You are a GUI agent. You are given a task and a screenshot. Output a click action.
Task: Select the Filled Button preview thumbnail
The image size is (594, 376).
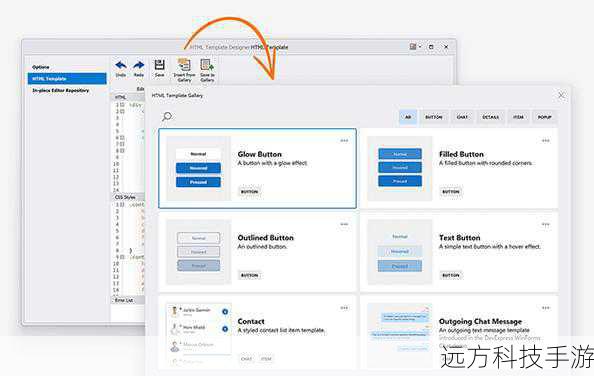coord(400,168)
